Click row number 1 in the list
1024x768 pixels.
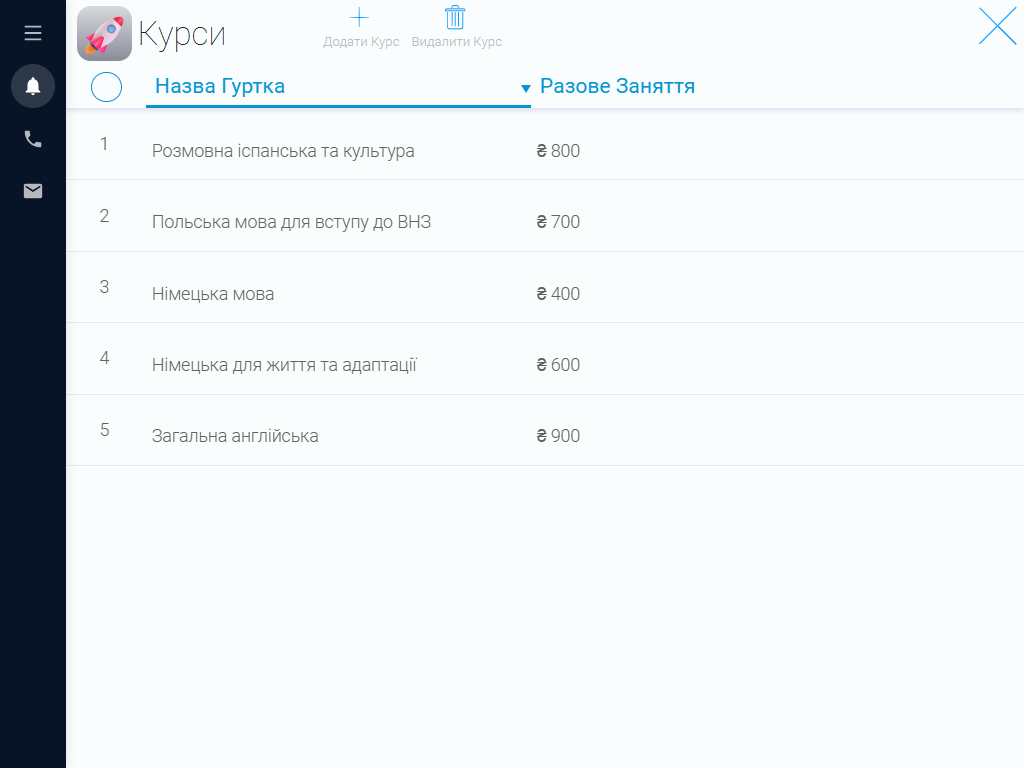pyautogui.click(x=104, y=144)
